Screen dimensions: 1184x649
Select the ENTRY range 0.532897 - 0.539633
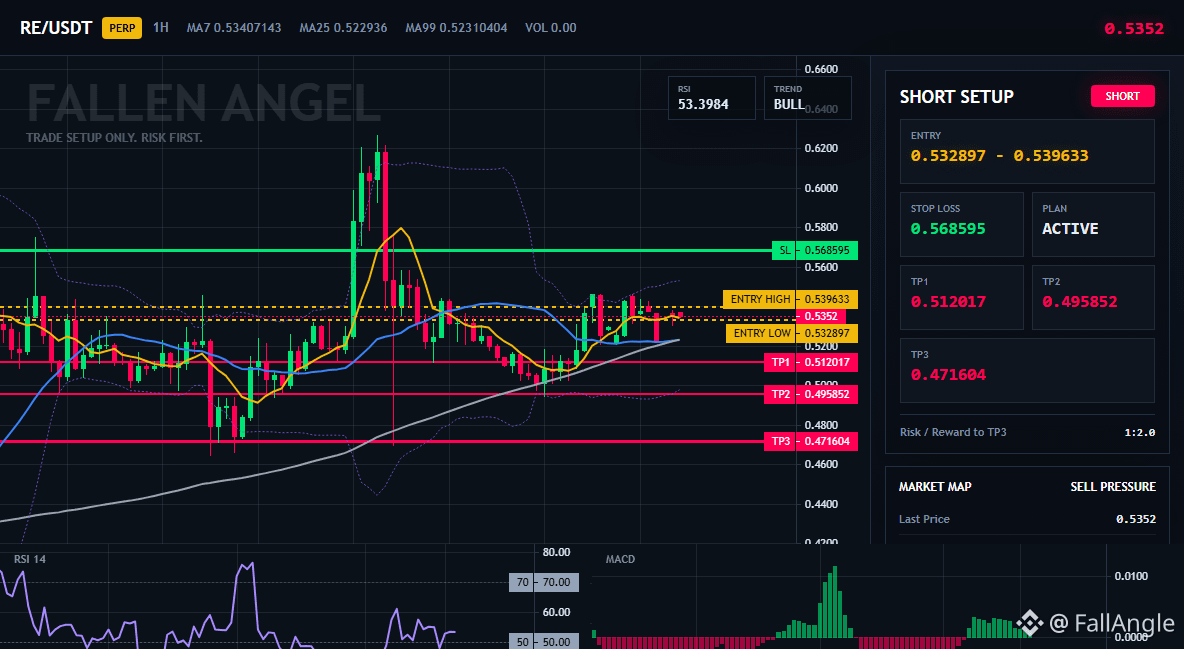pyautogui.click(x=1000, y=156)
